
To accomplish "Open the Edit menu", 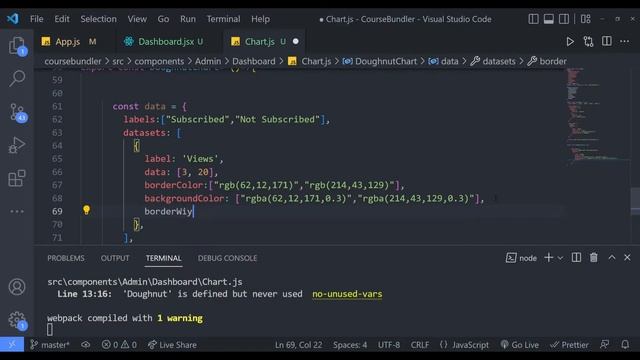I will pos(62,19).
